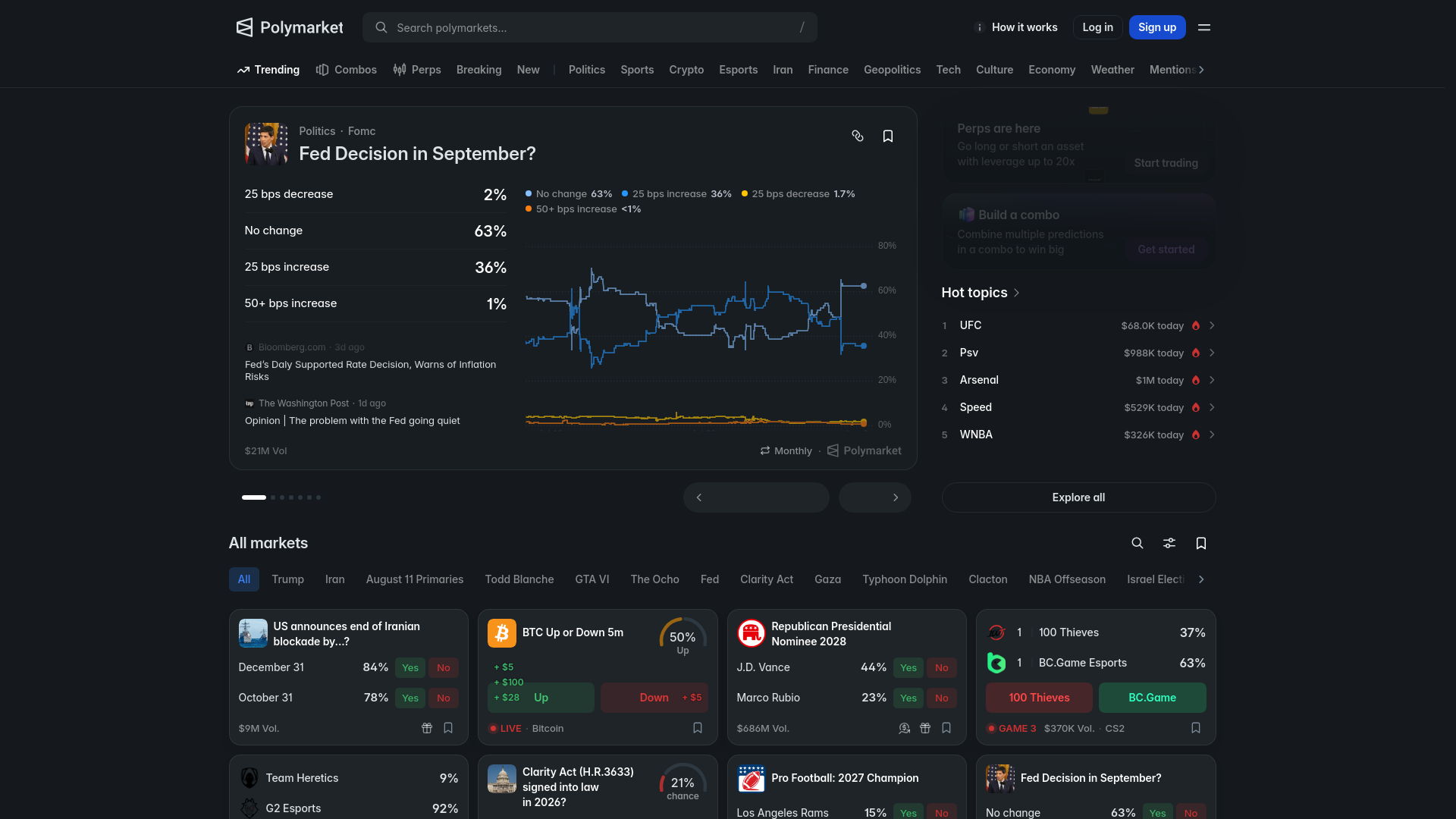Open the Bitcoin icon on BTC card
The image size is (1456, 819).
tap(502, 633)
